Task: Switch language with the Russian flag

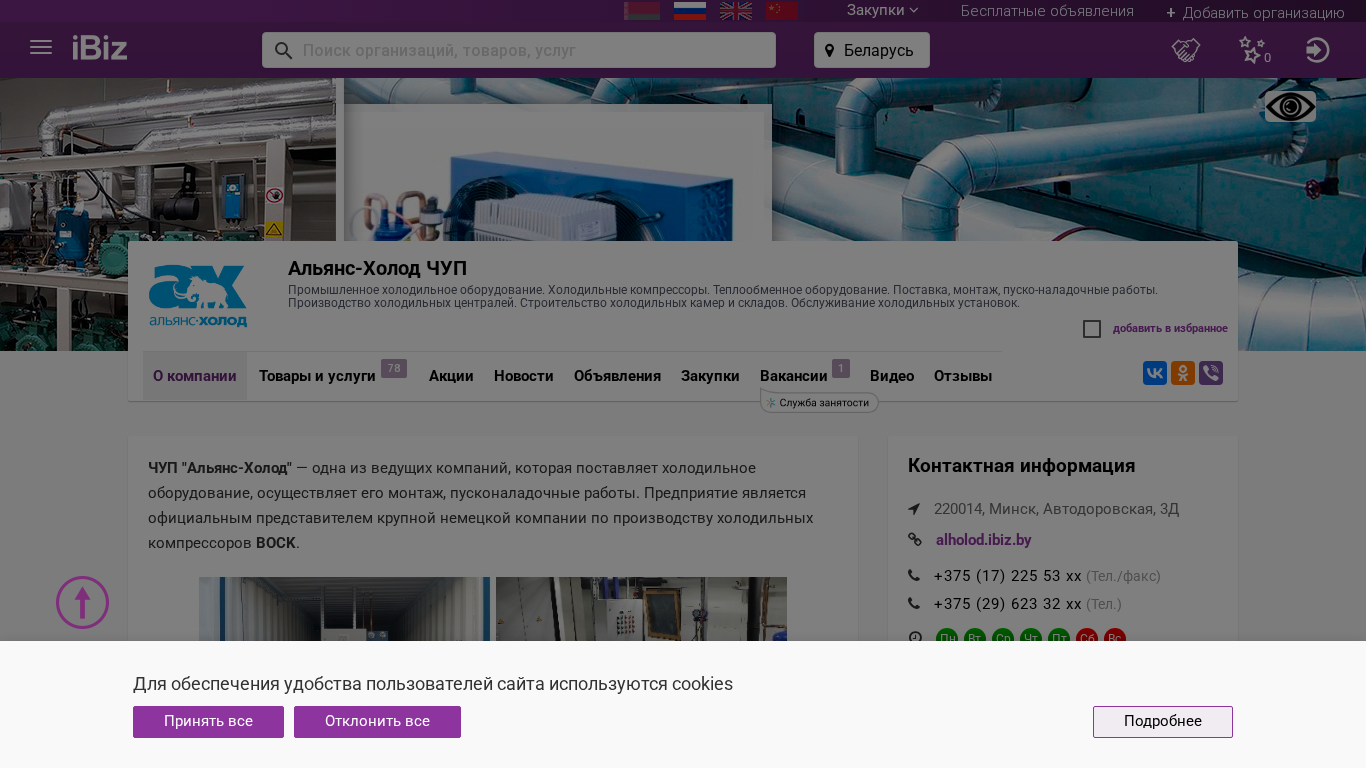Action: [x=690, y=11]
